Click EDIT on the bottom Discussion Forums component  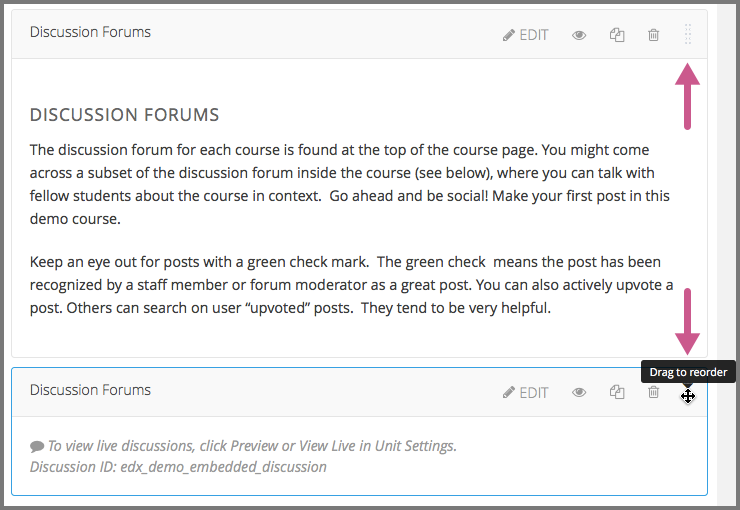click(x=525, y=393)
